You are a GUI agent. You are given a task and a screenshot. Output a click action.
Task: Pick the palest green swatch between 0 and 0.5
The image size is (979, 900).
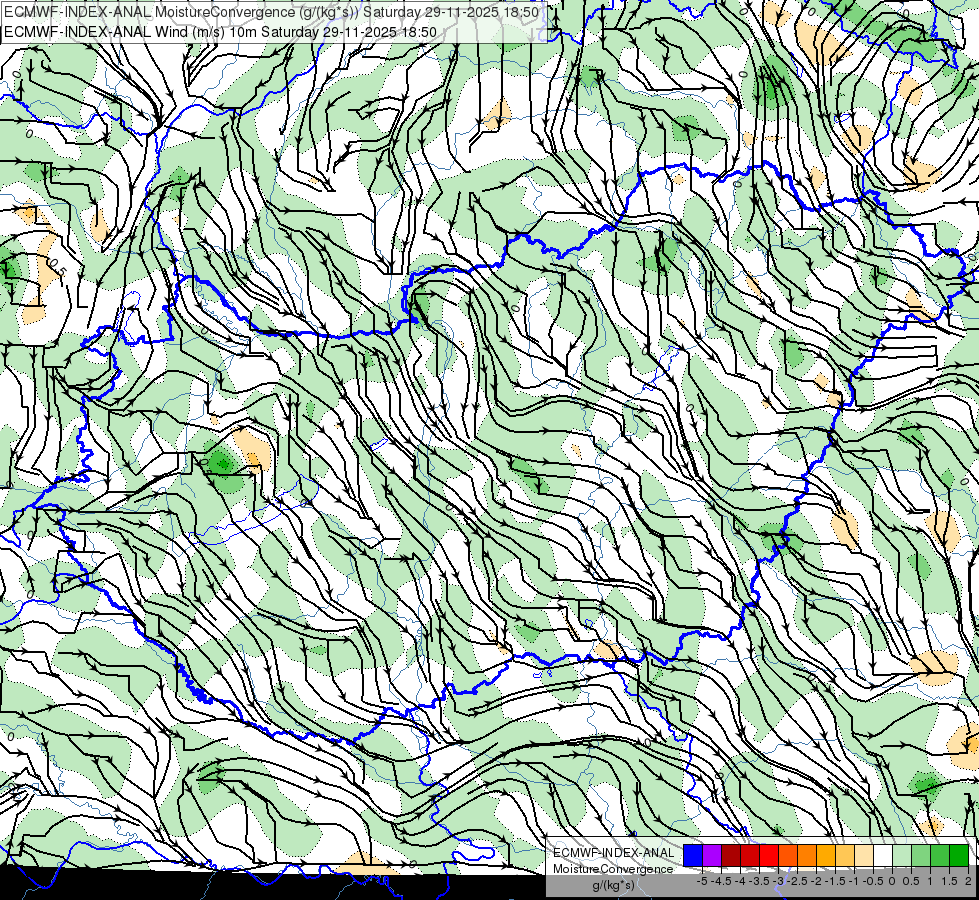(x=902, y=856)
